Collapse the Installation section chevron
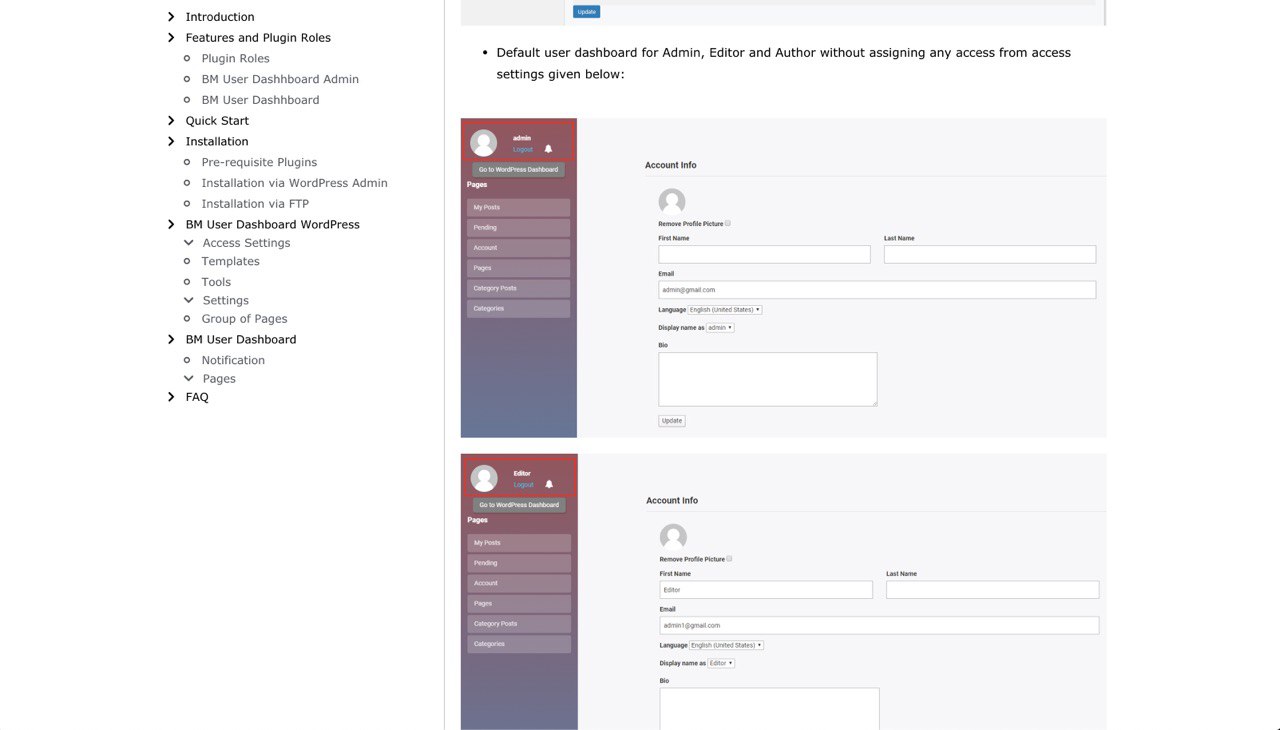 tap(171, 142)
